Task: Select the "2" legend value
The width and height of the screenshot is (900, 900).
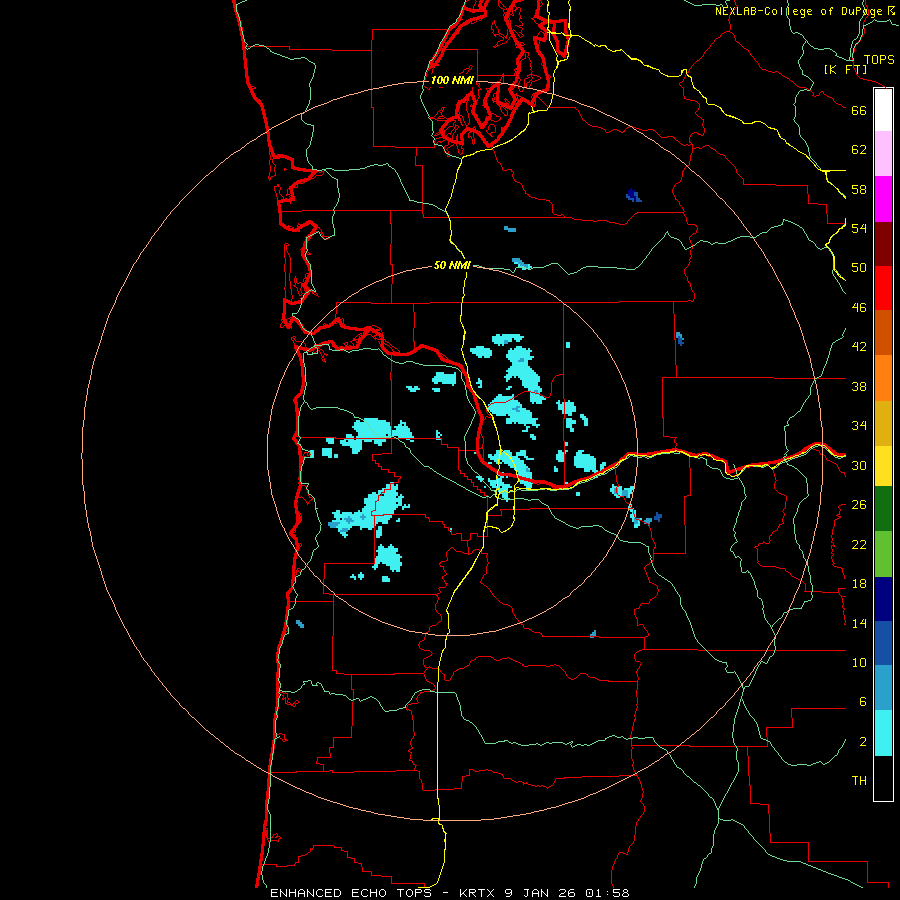Action: [x=862, y=742]
